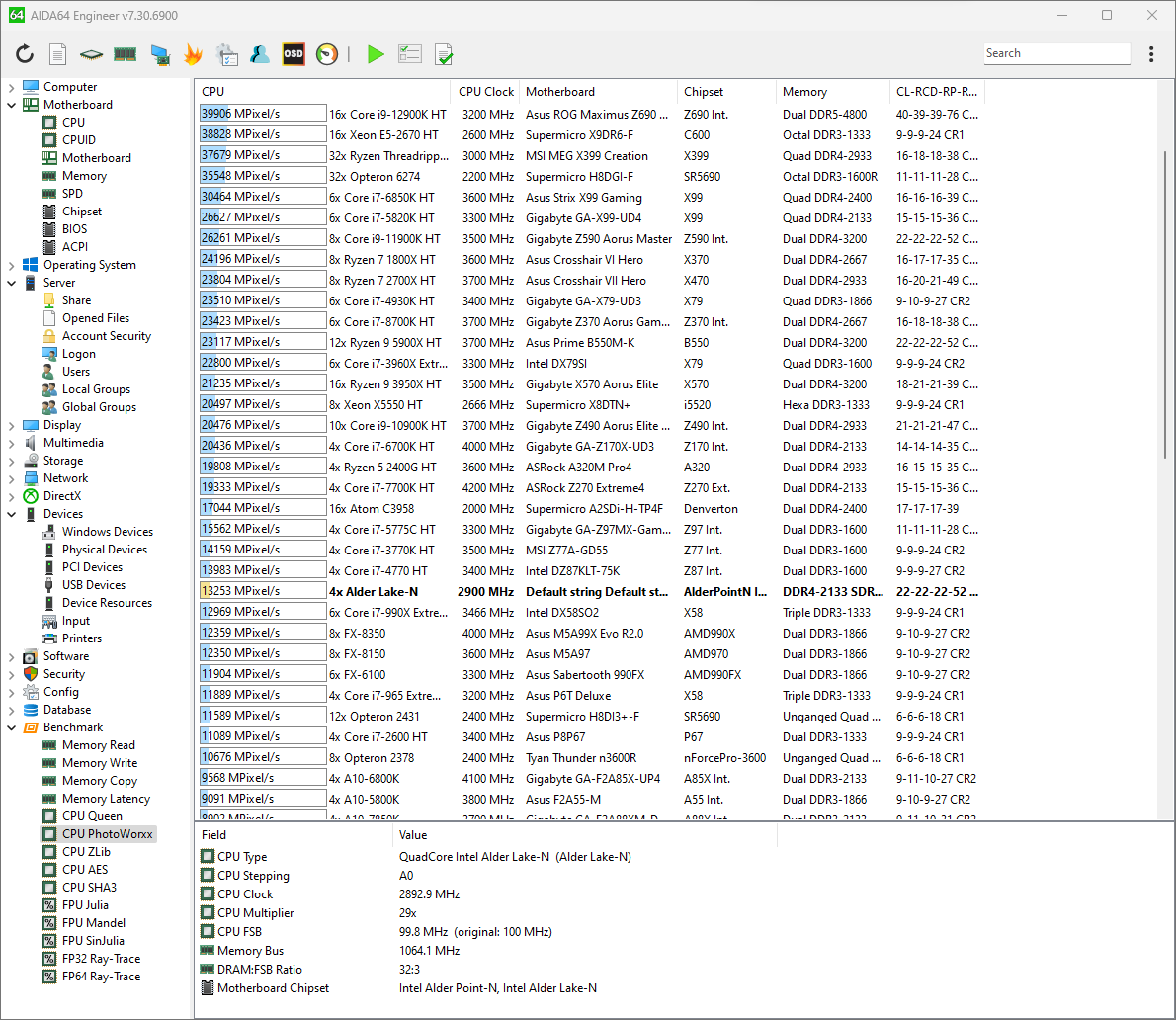1176x1020 pixels.
Task: Open Memory Latency benchmark
Action: [106, 799]
